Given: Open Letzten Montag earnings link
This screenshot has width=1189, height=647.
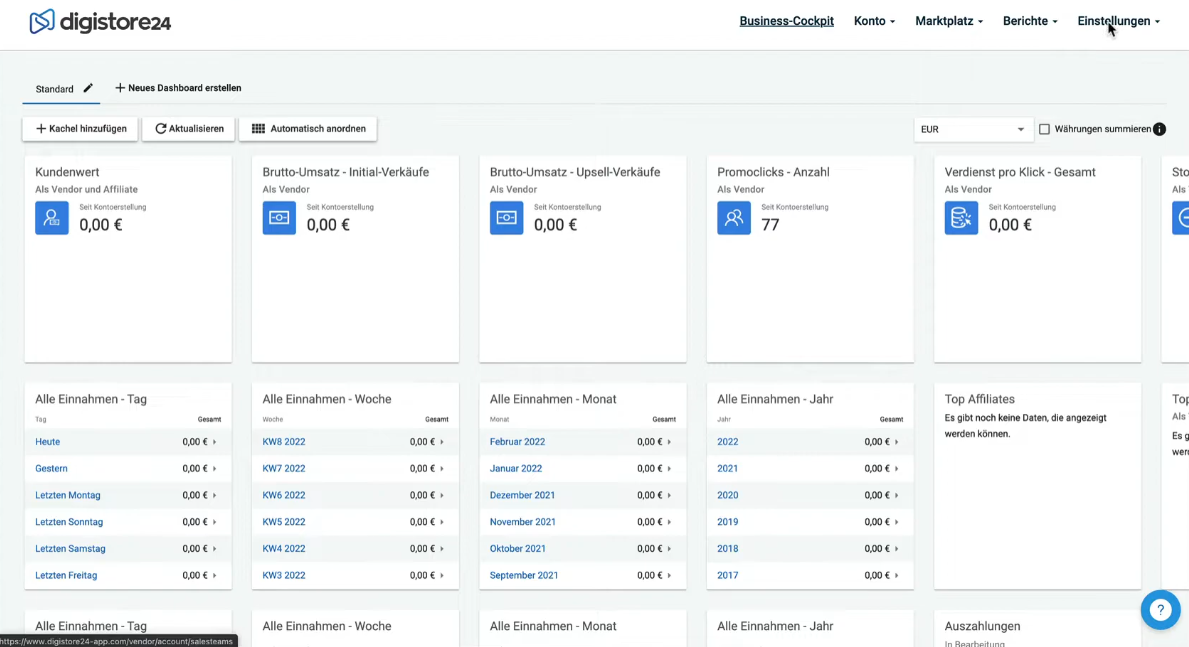Looking at the screenshot, I should (67, 495).
